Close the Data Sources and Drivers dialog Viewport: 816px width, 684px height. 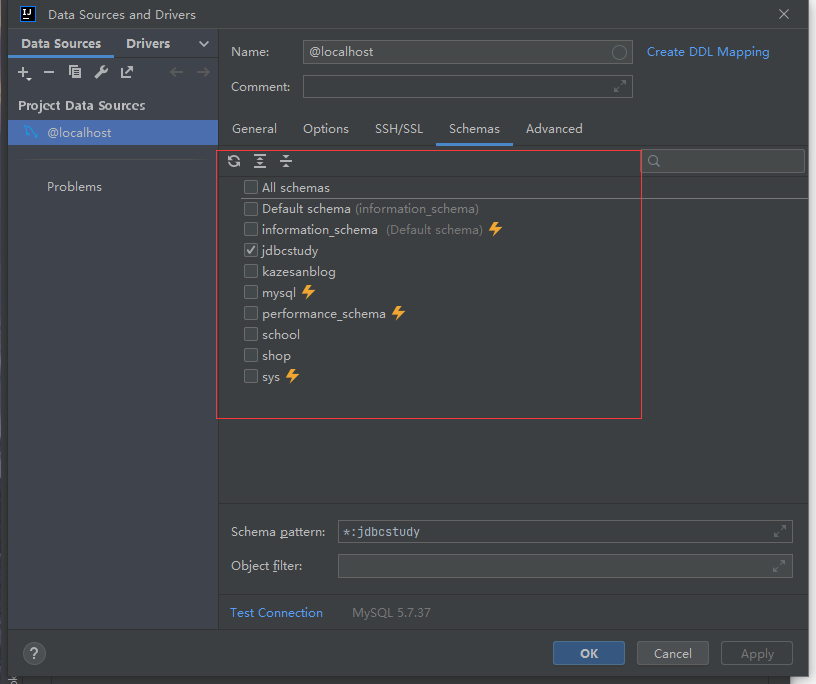click(784, 14)
